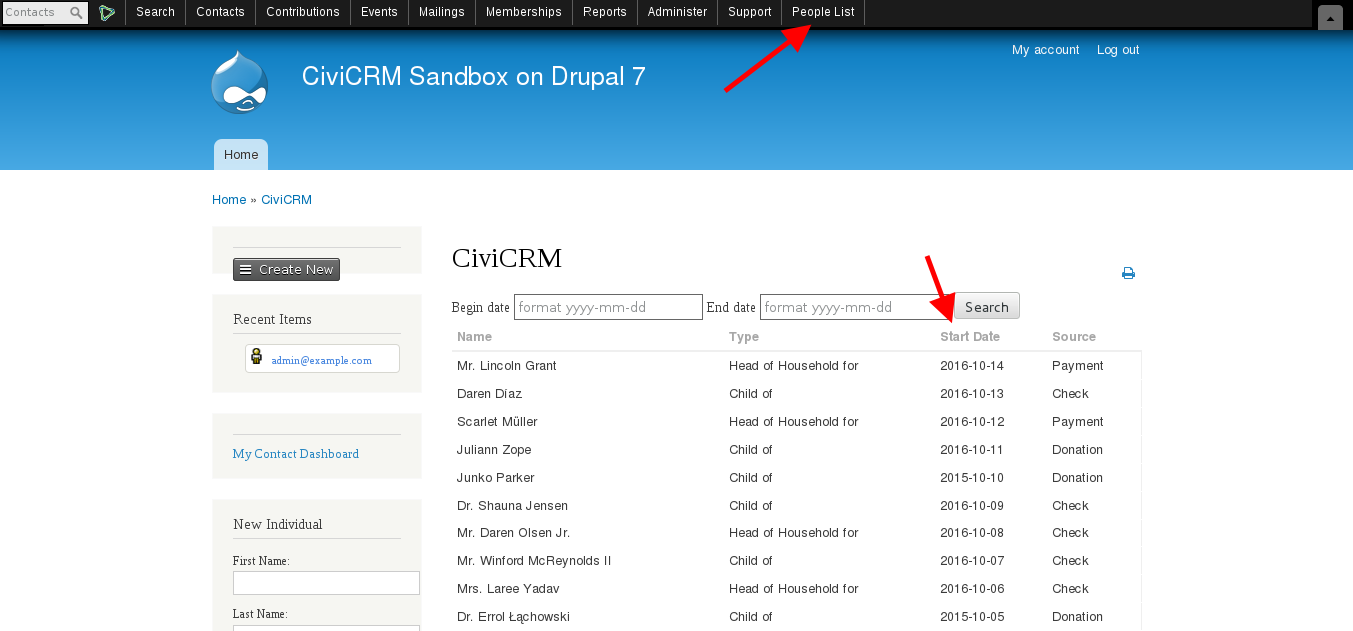Screen dimensions: 1353x631
Task: Click the date 2015-10-05
Action: [x=972, y=617]
